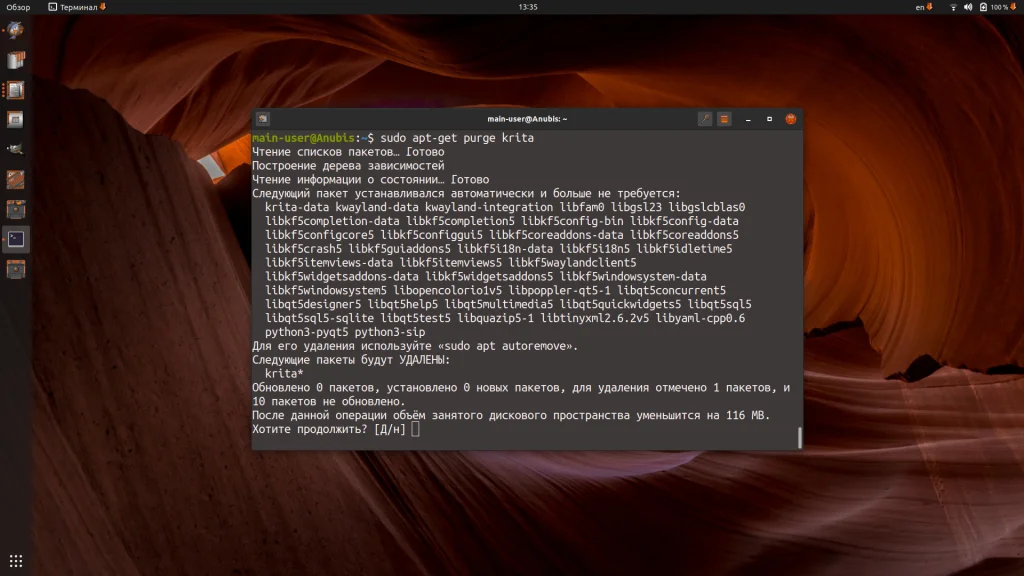Click the line Чтение информации о состоянии… Готово
The image size is (1024, 576).
point(370,180)
